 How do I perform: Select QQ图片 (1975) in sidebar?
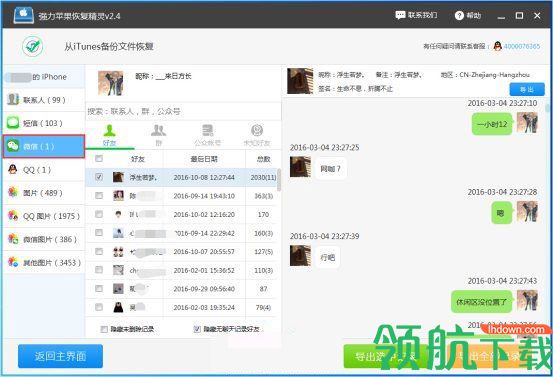tap(44, 216)
